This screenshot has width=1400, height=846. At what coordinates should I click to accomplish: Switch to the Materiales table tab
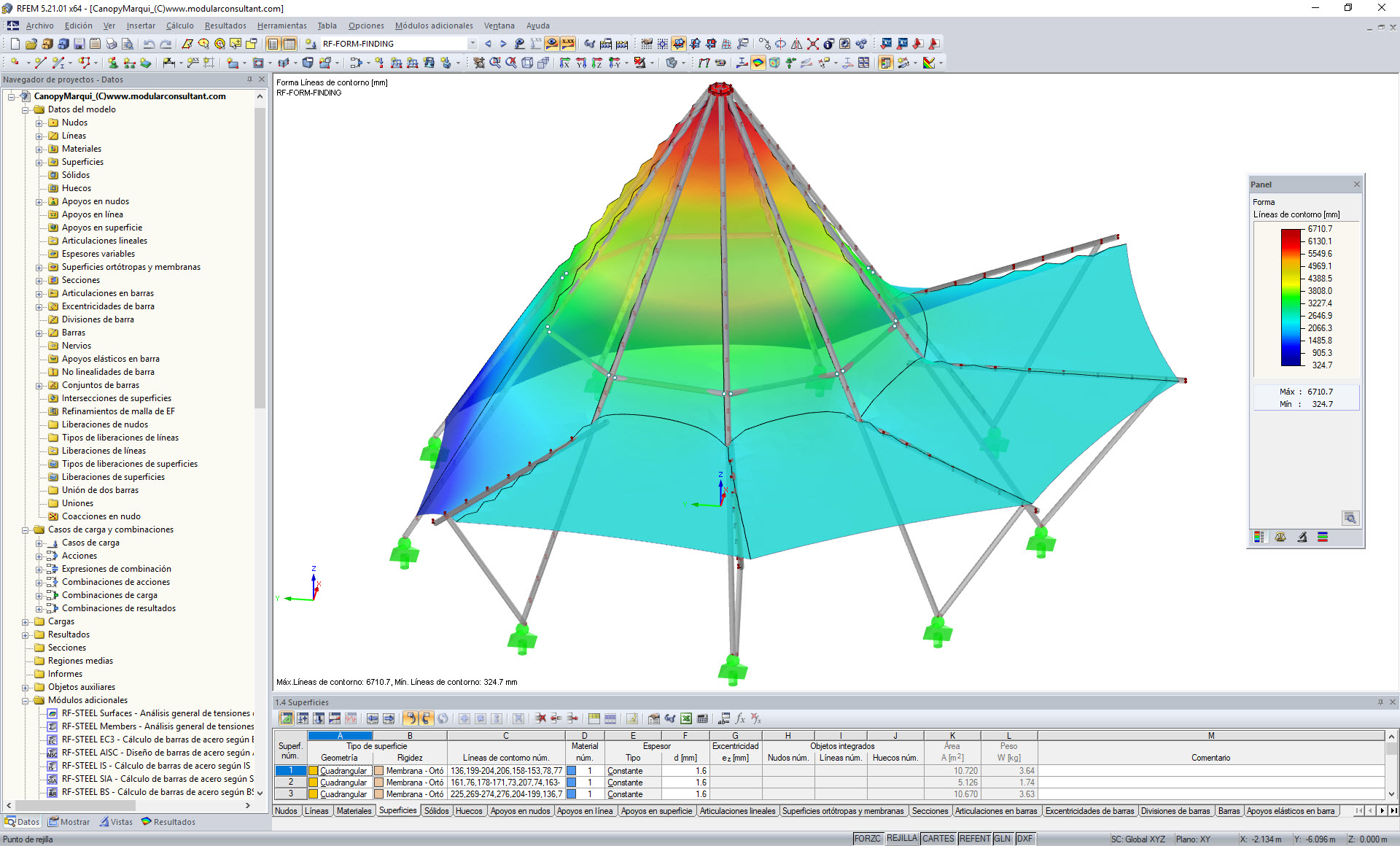[354, 811]
